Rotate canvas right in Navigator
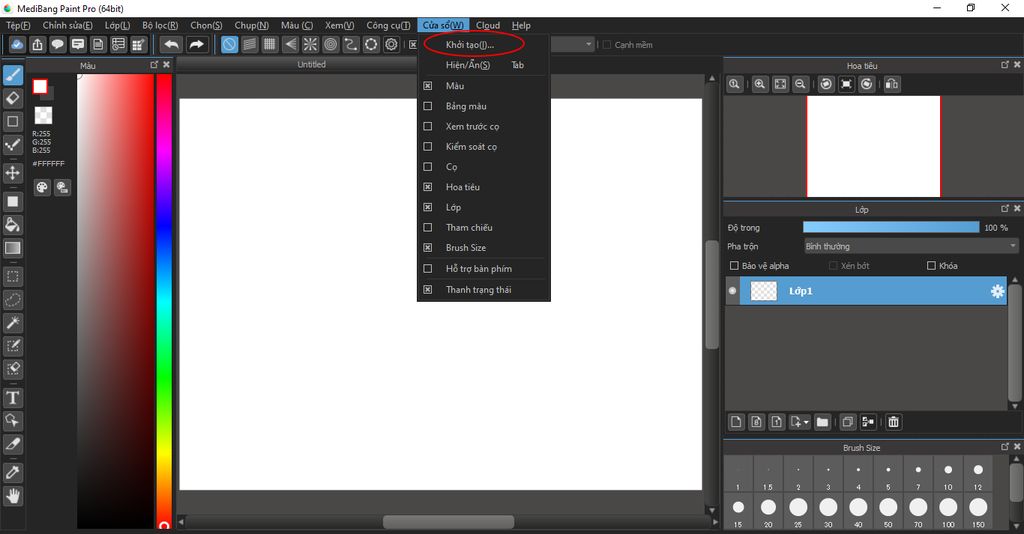Image resolution: width=1024 pixels, height=534 pixels. pos(867,84)
